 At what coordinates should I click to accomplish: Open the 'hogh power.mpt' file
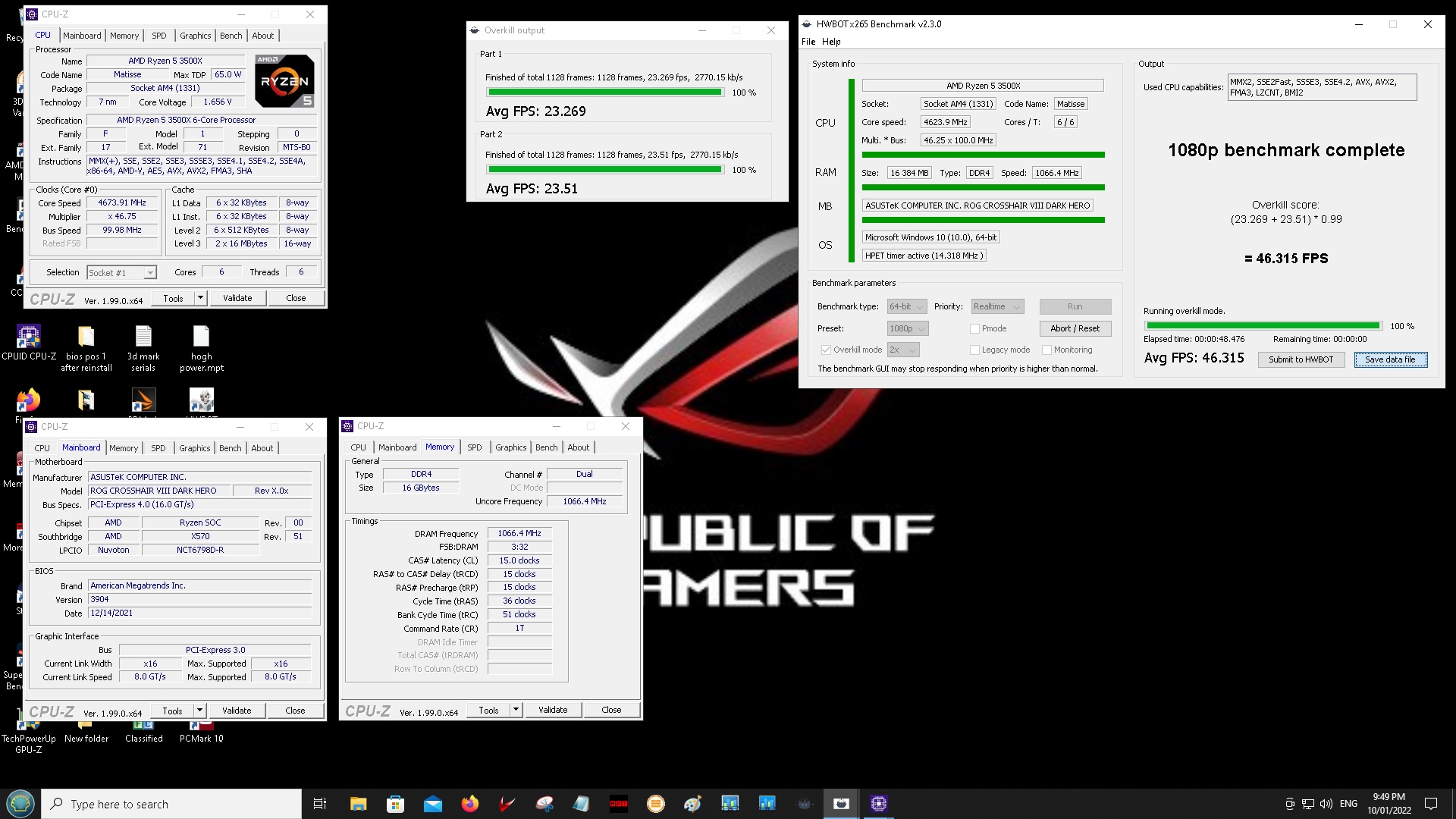pyautogui.click(x=201, y=349)
